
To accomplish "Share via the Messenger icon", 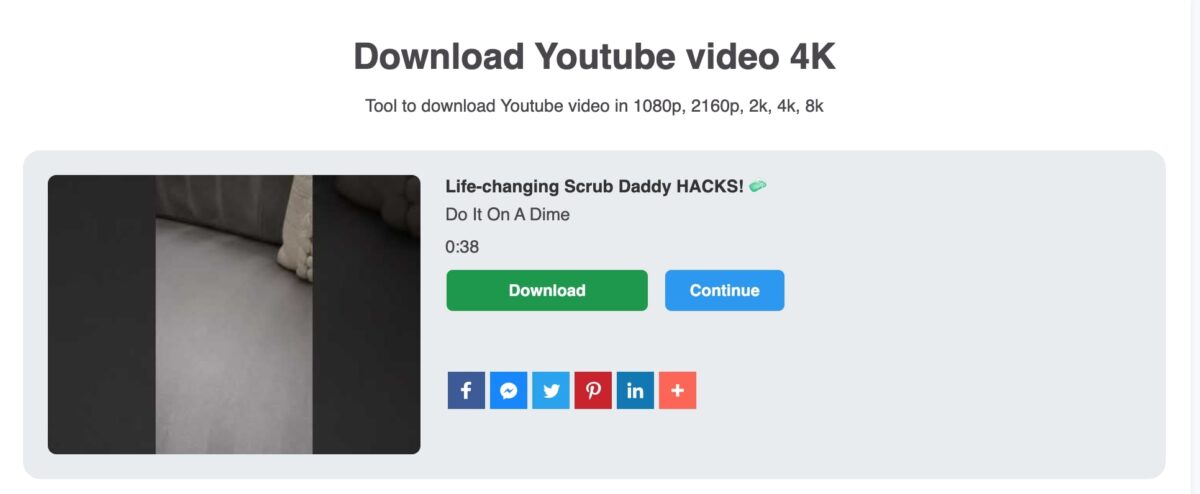I will click(x=508, y=391).
